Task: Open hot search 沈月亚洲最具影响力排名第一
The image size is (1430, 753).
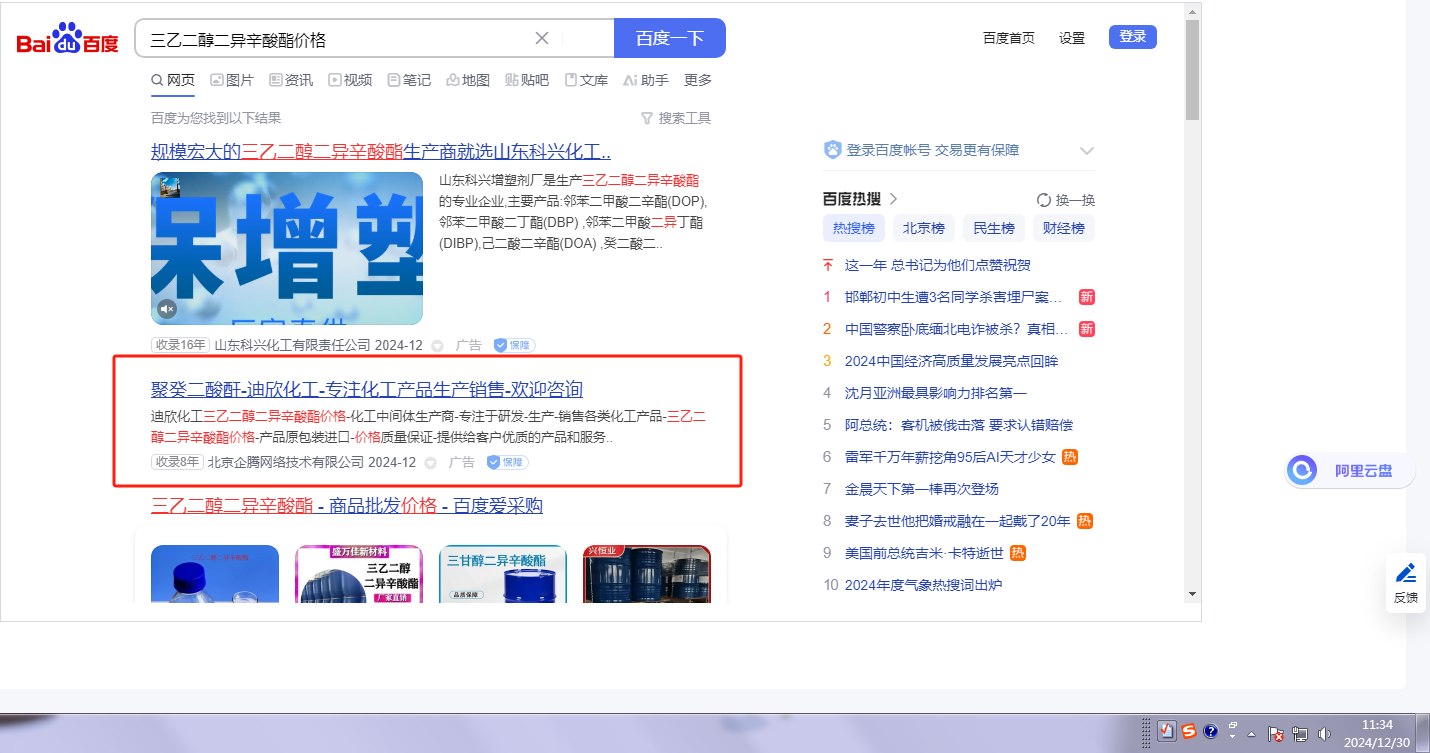Action: [x=936, y=393]
